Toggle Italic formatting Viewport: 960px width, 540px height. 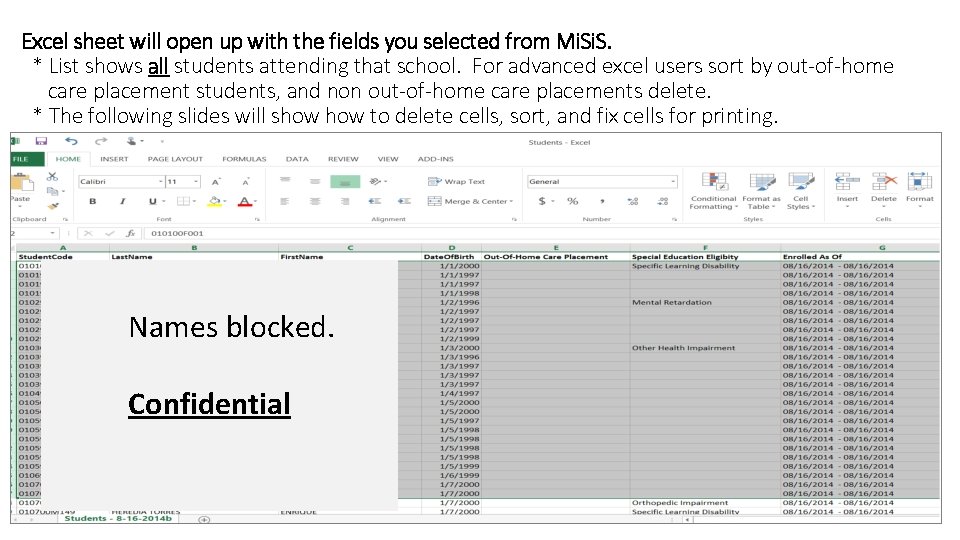[122, 201]
